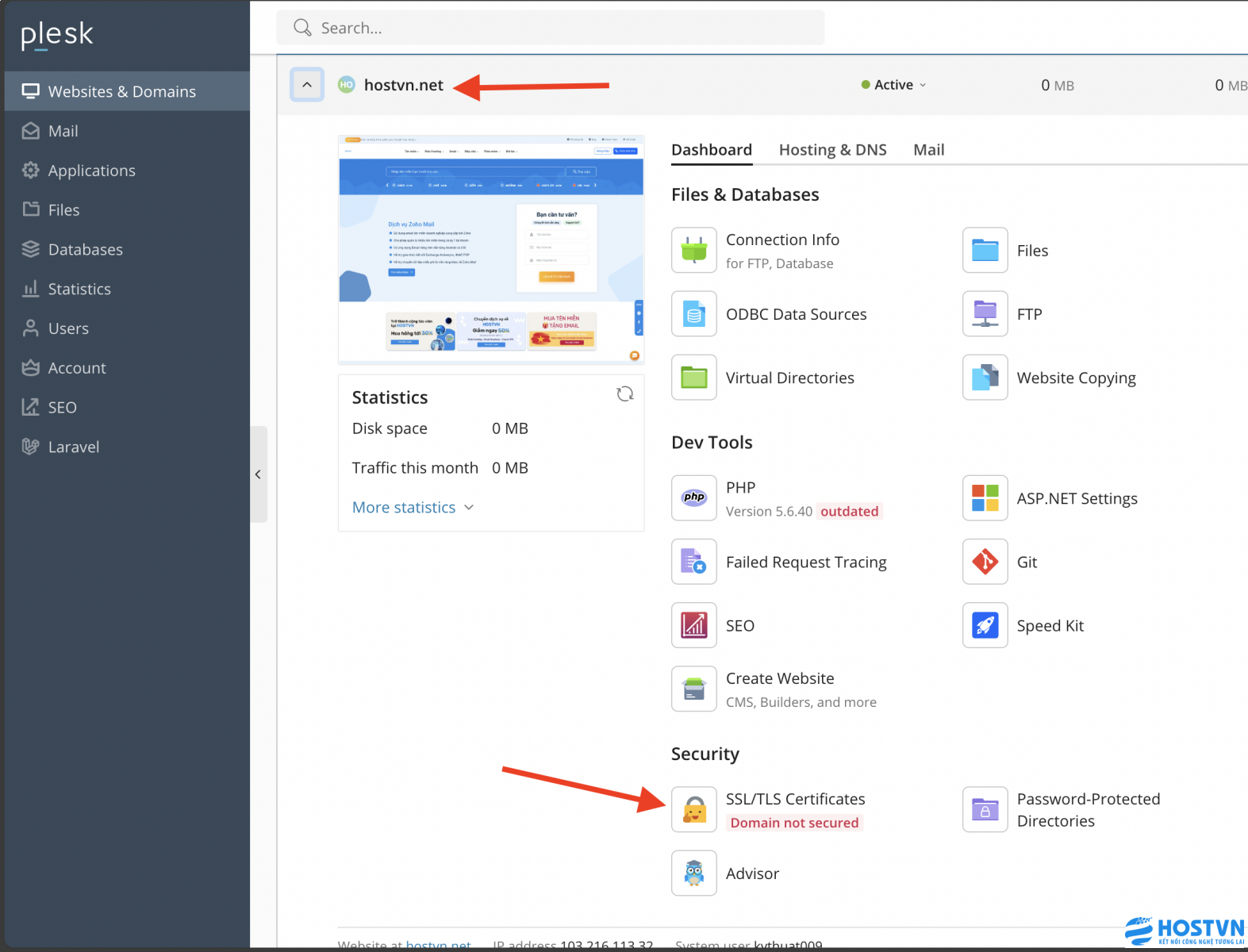
Task: Open the Active status dropdown
Action: pyautogui.click(x=894, y=85)
